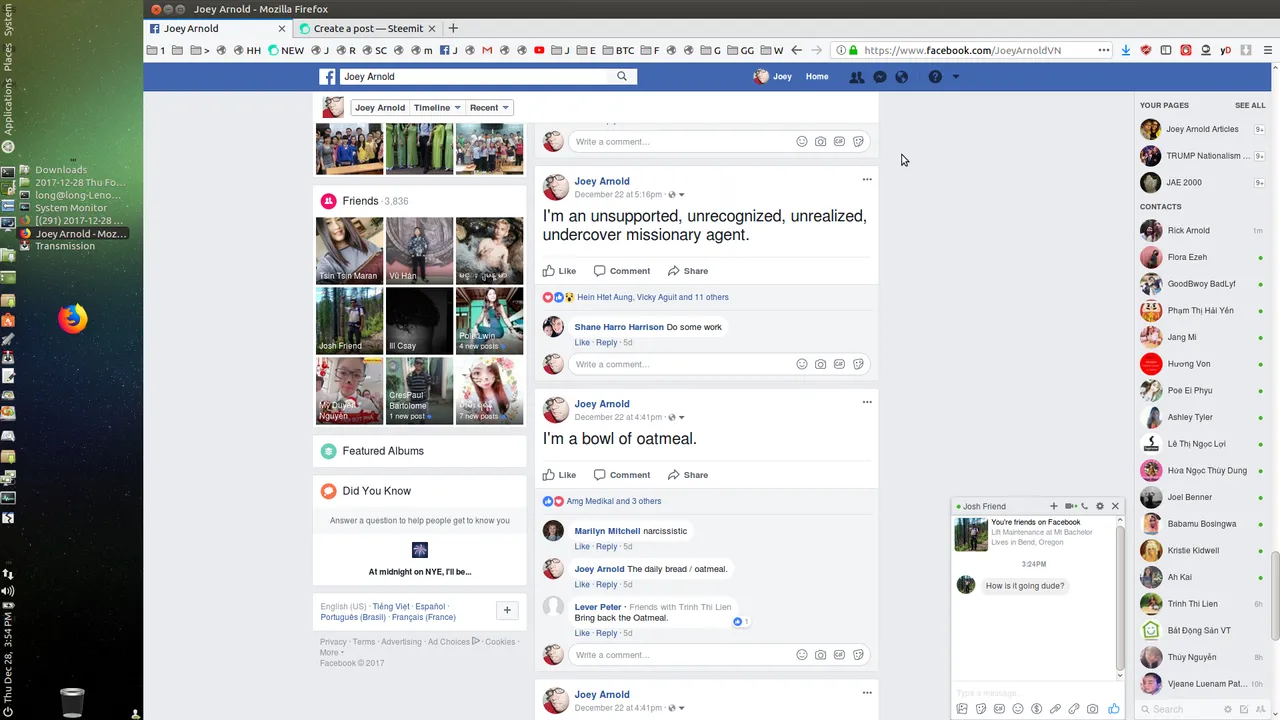Open the account menu arrow in Facebook header

pos(956,77)
